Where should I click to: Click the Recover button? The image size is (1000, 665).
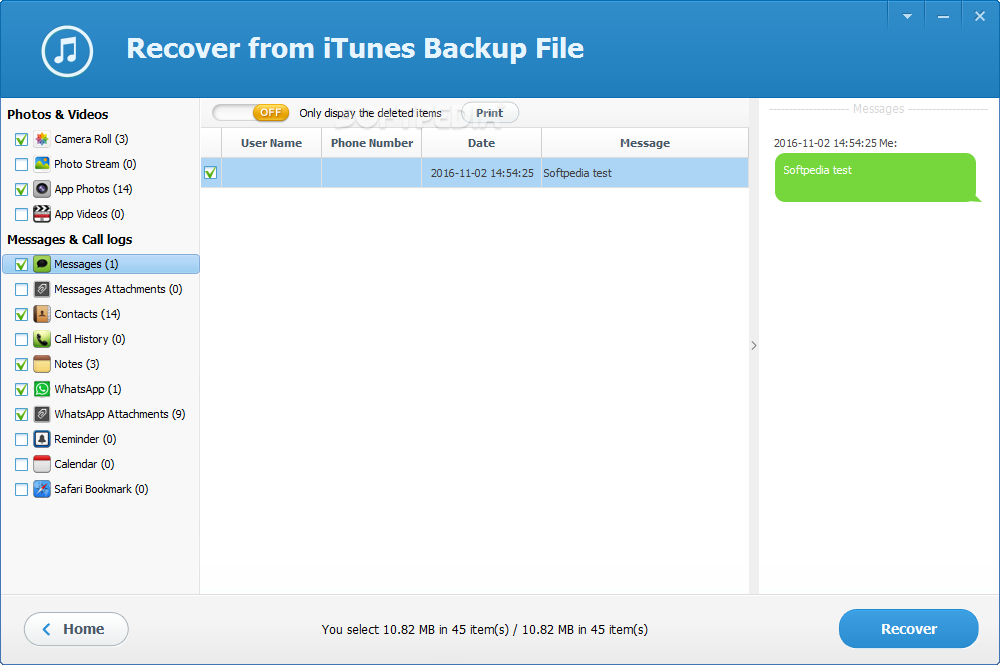click(x=908, y=629)
